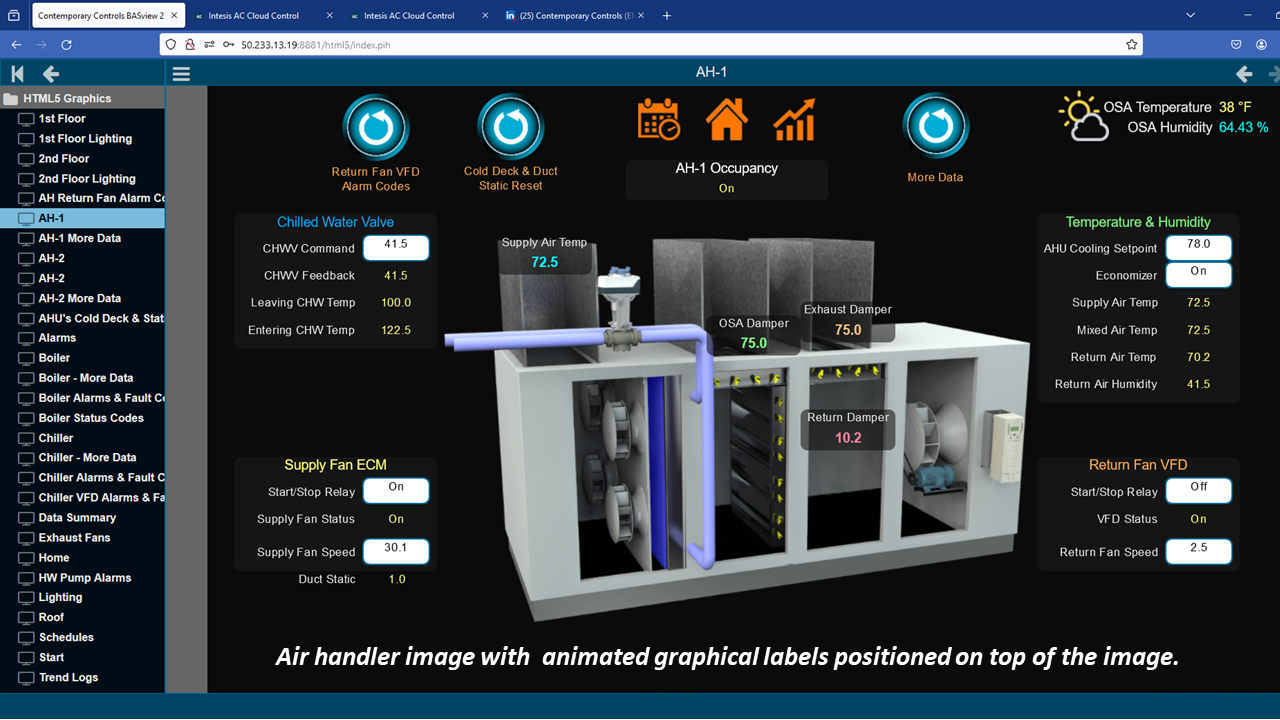Open the hamburger menu in header bar
The width and height of the screenshot is (1280, 720).
[181, 74]
